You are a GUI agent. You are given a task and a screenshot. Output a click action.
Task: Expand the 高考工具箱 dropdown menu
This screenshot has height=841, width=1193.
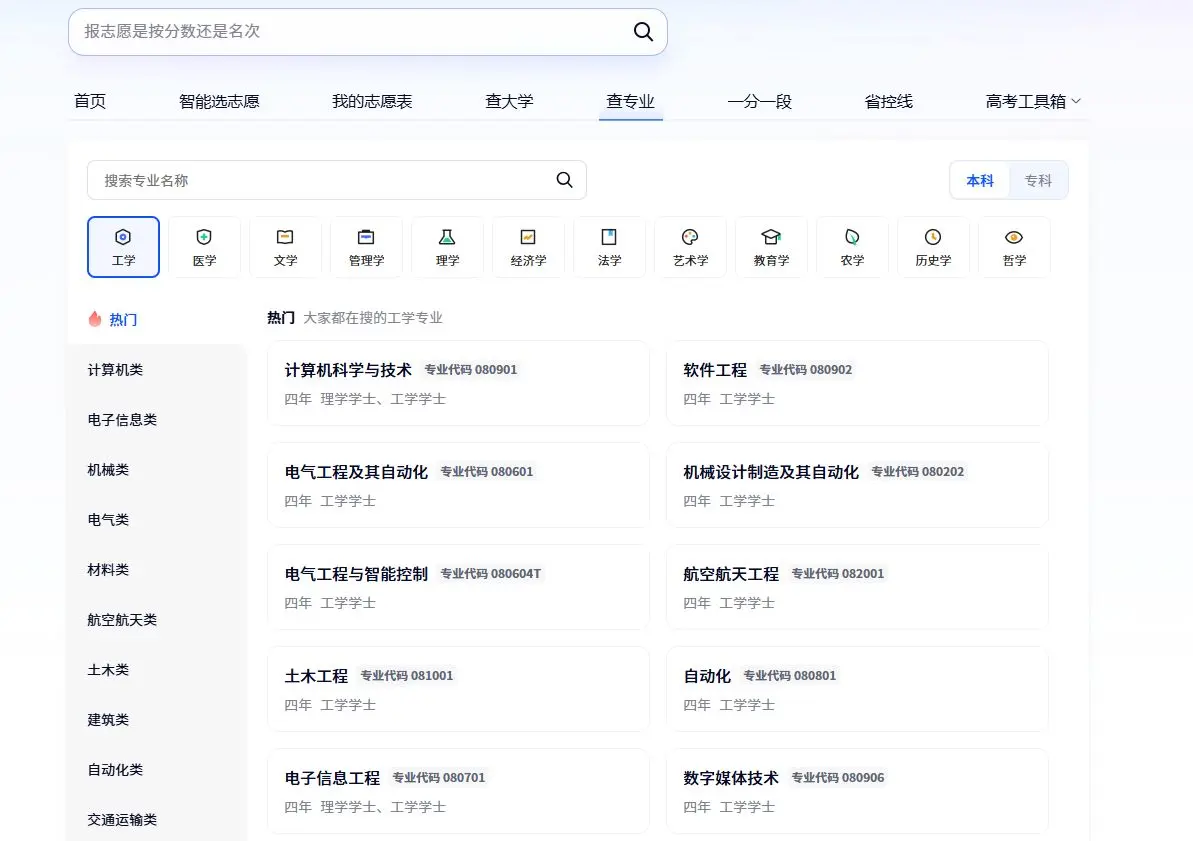coord(1033,101)
